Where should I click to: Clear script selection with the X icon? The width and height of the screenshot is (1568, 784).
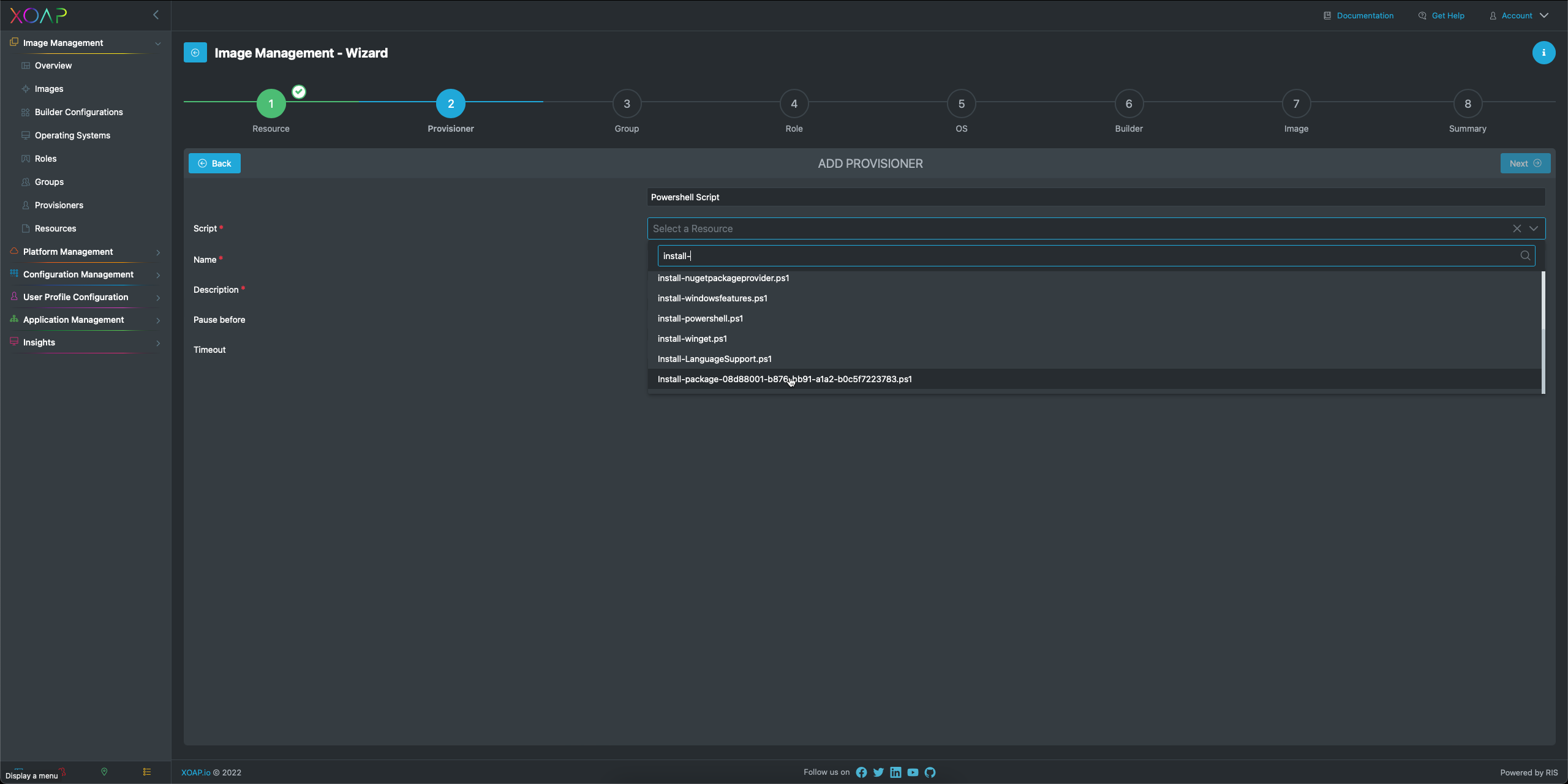pos(1517,228)
